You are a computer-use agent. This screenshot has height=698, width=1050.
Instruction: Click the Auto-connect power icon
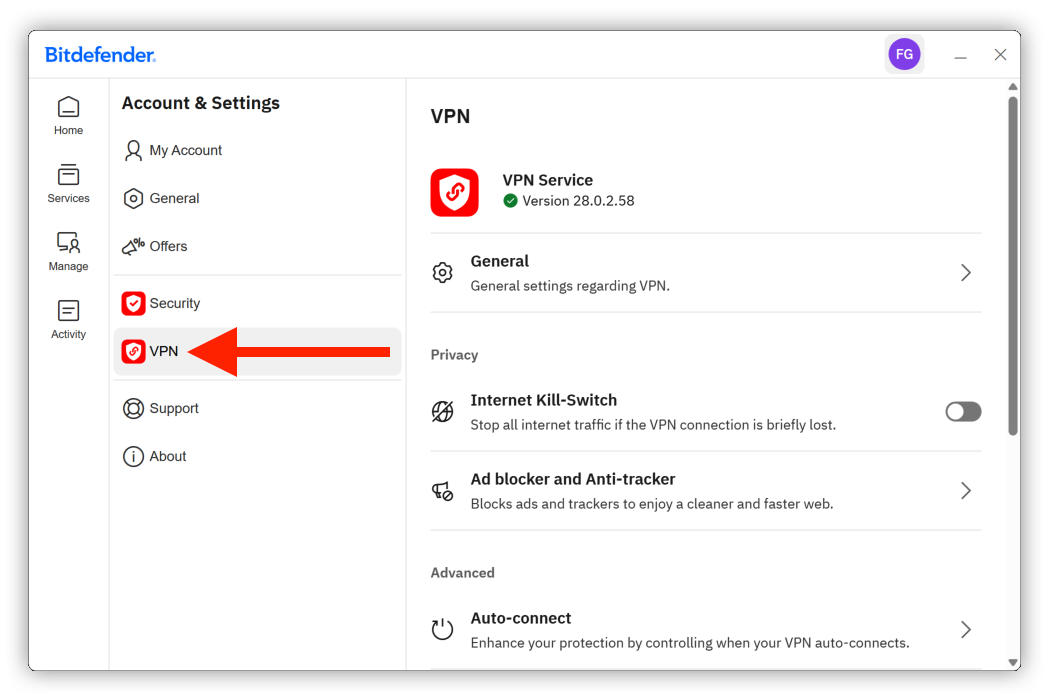point(442,628)
